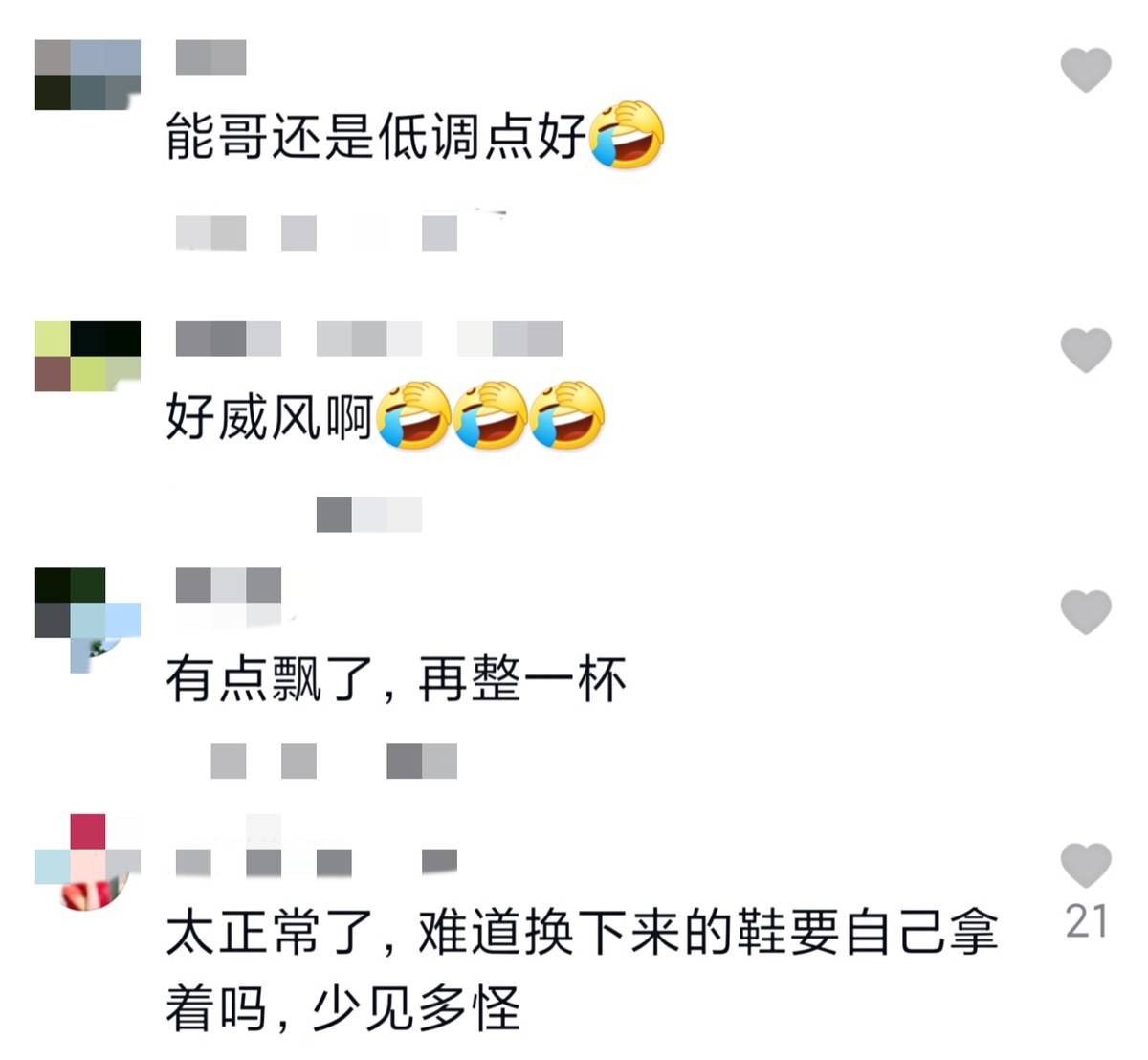Viewport: 1148px width, 1060px height.
Task: Like the "能哥还是低调点好" comment
Action: pyautogui.click(x=1086, y=70)
